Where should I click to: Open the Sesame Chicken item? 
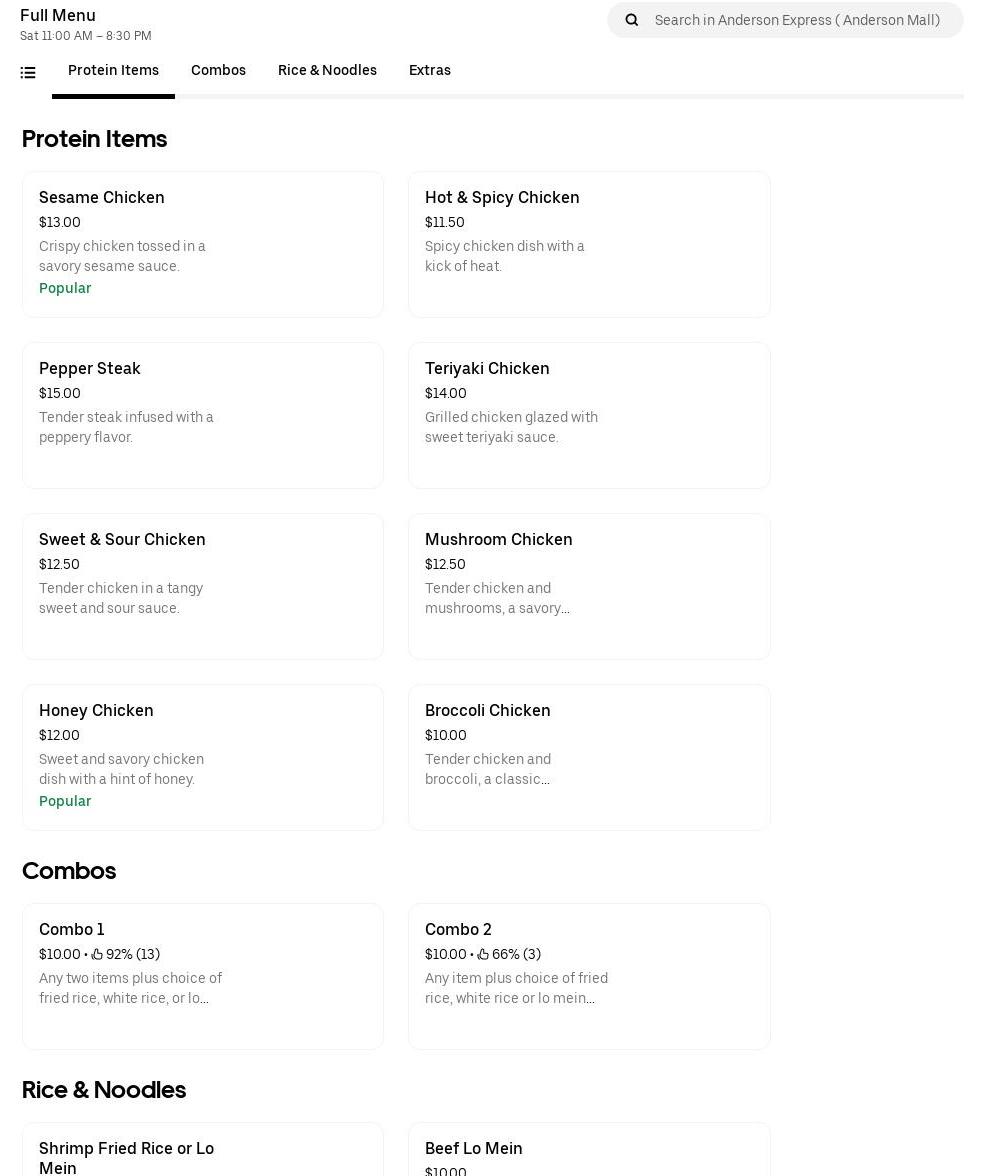pyautogui.click(x=203, y=244)
